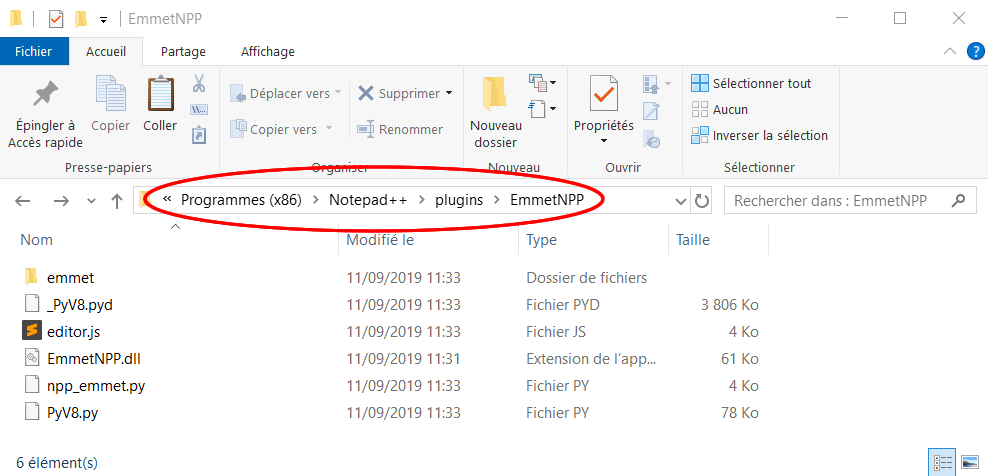The image size is (988, 476).
Task: Click the copy path icon under scissors
Action: (x=199, y=109)
